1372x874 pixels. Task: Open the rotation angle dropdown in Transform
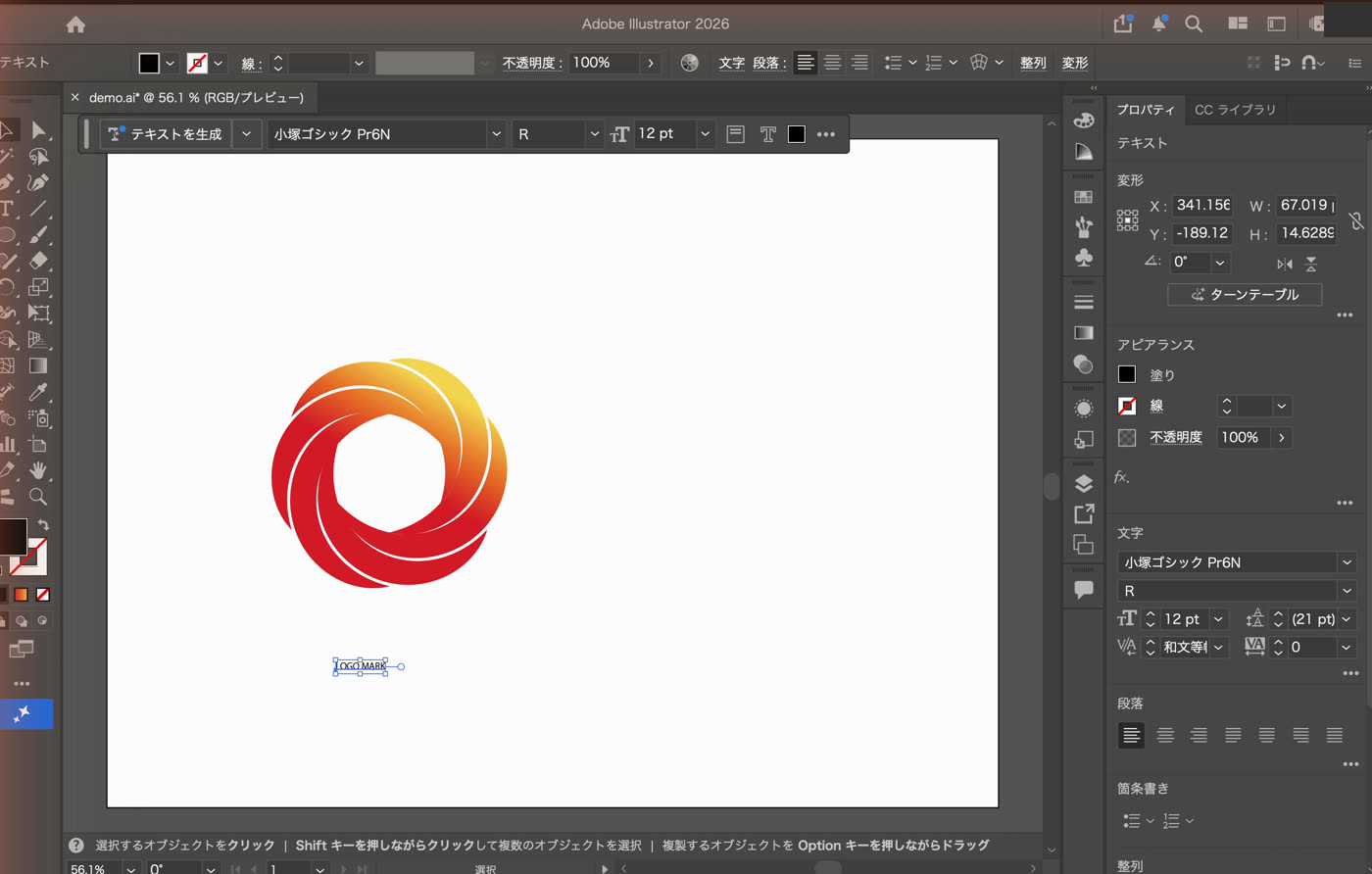(1220, 263)
